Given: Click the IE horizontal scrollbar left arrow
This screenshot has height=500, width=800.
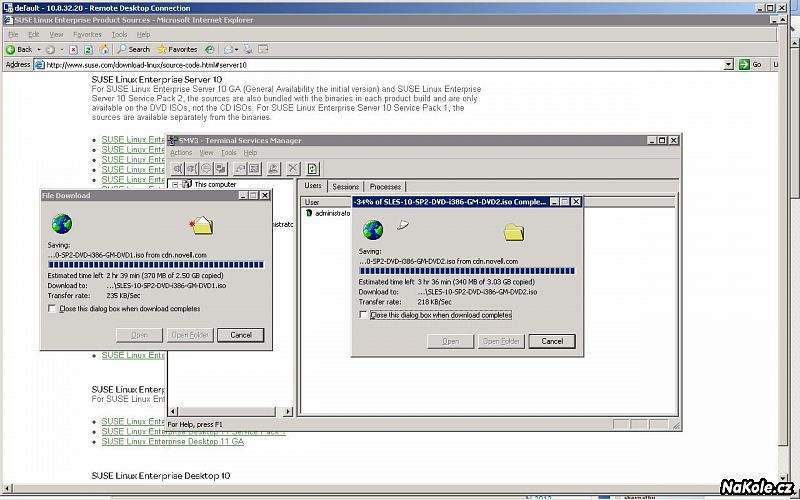Looking at the screenshot, I should [6, 489].
